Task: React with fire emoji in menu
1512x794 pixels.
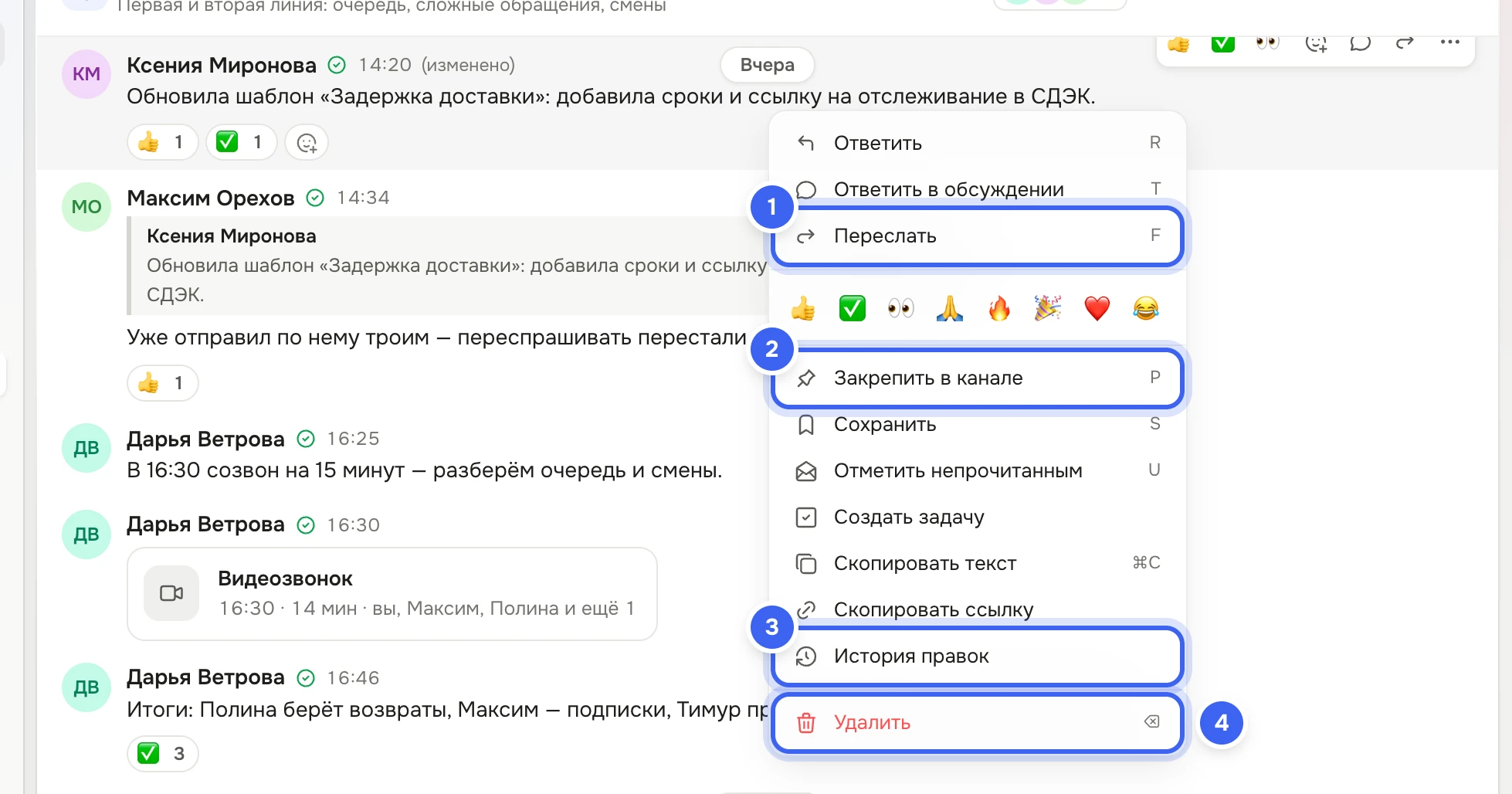Action: click(999, 308)
